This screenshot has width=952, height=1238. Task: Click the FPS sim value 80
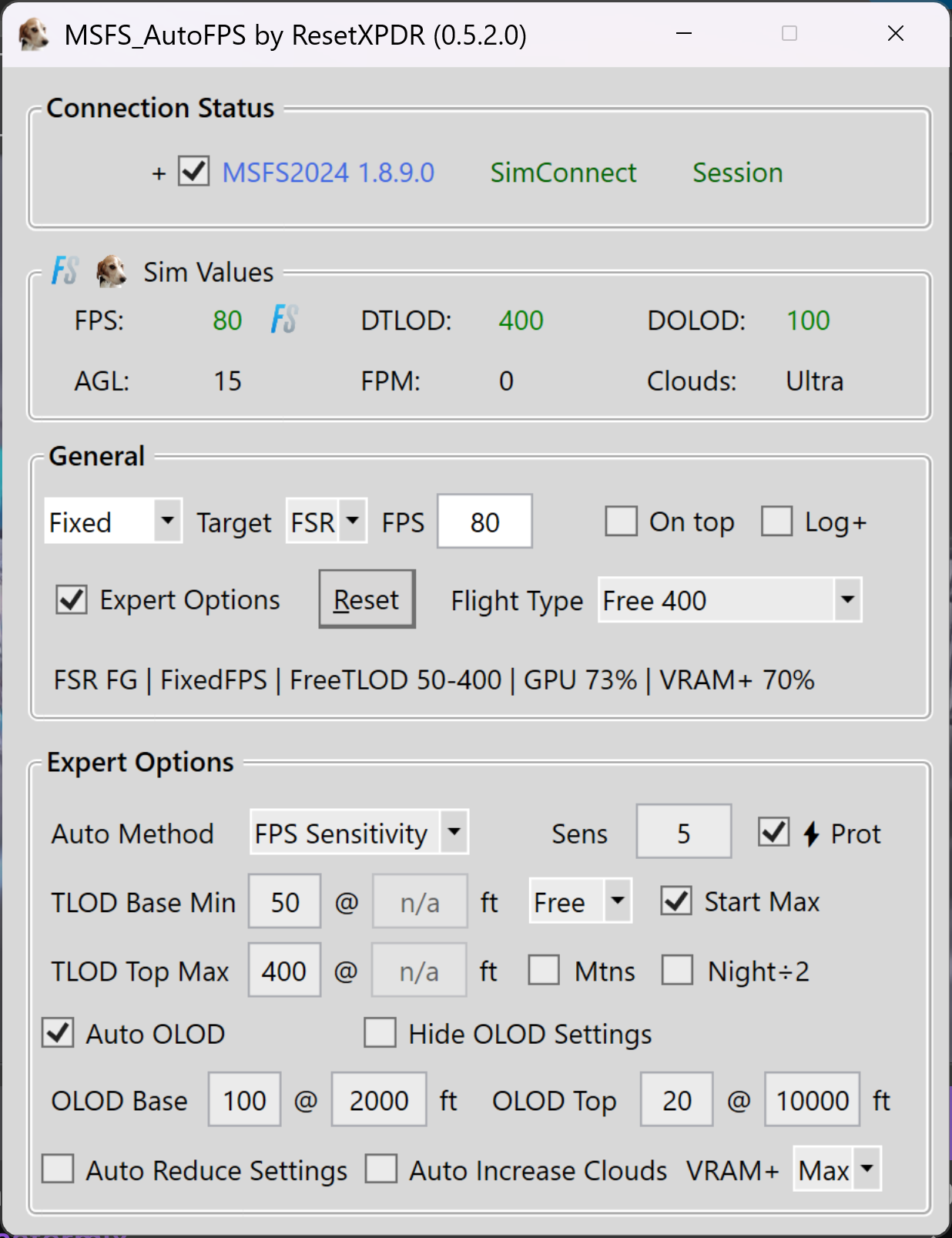click(x=227, y=320)
